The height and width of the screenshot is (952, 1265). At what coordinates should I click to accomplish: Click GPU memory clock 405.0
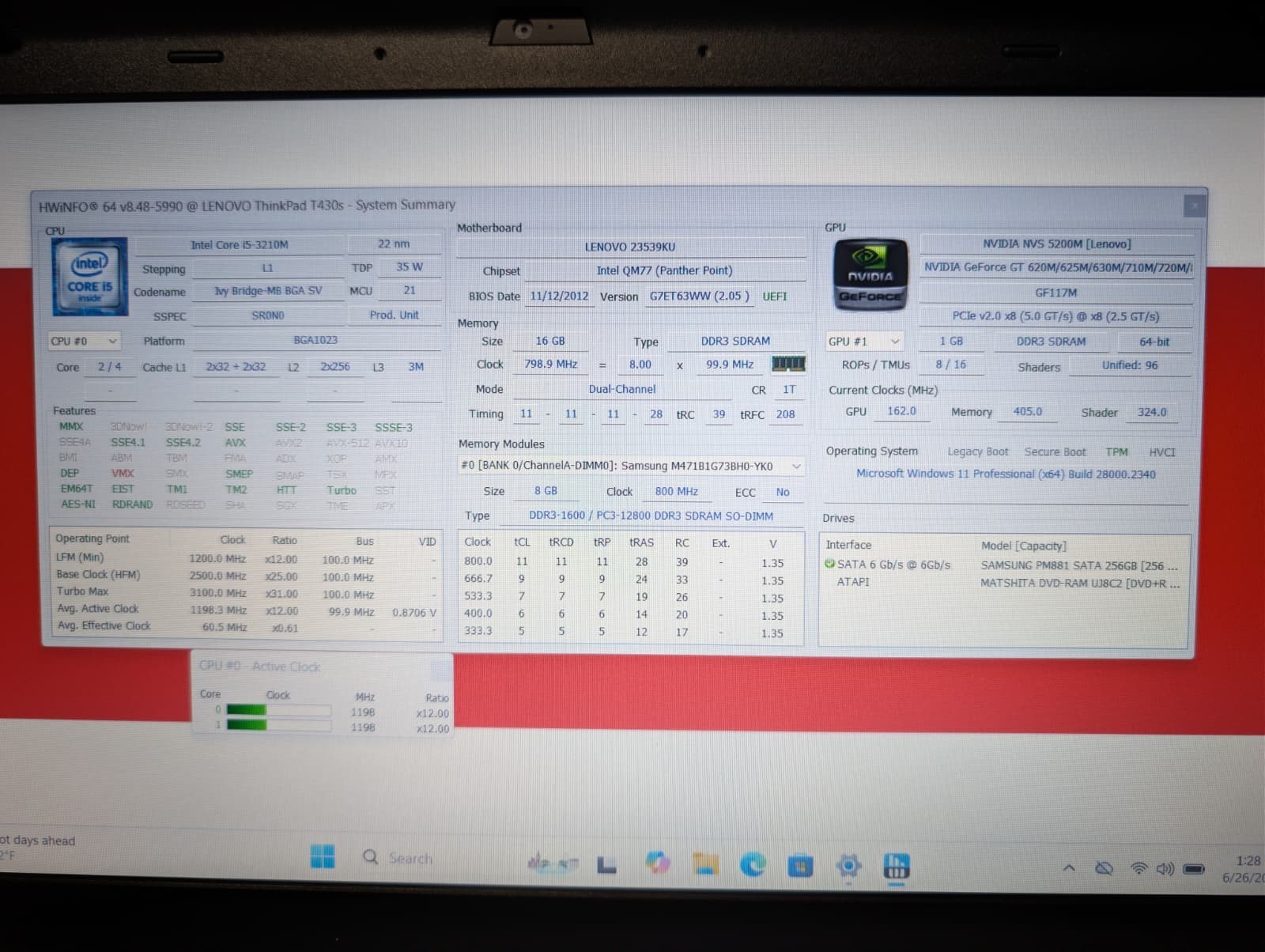[1028, 411]
